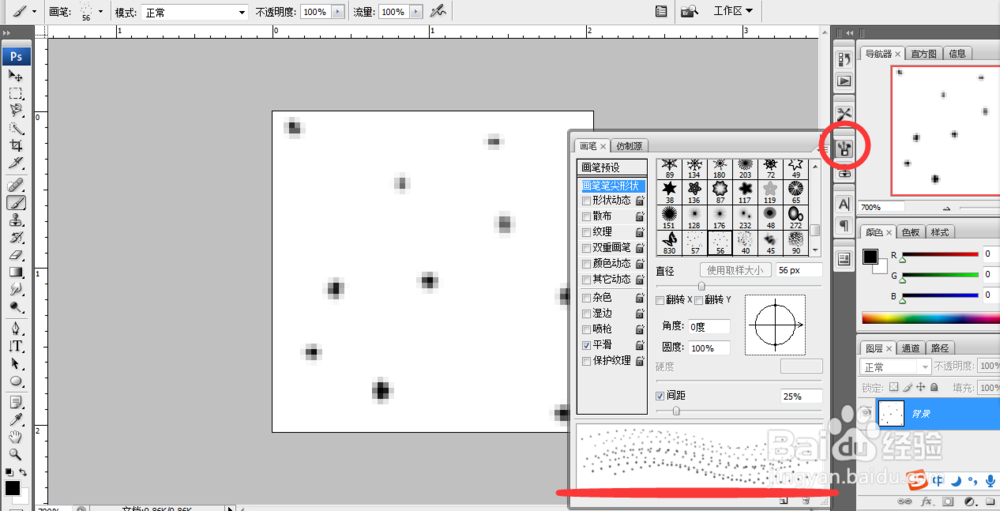Enable 颜色动态 checkbox
The height and width of the screenshot is (511, 1000).
[x=587, y=264]
